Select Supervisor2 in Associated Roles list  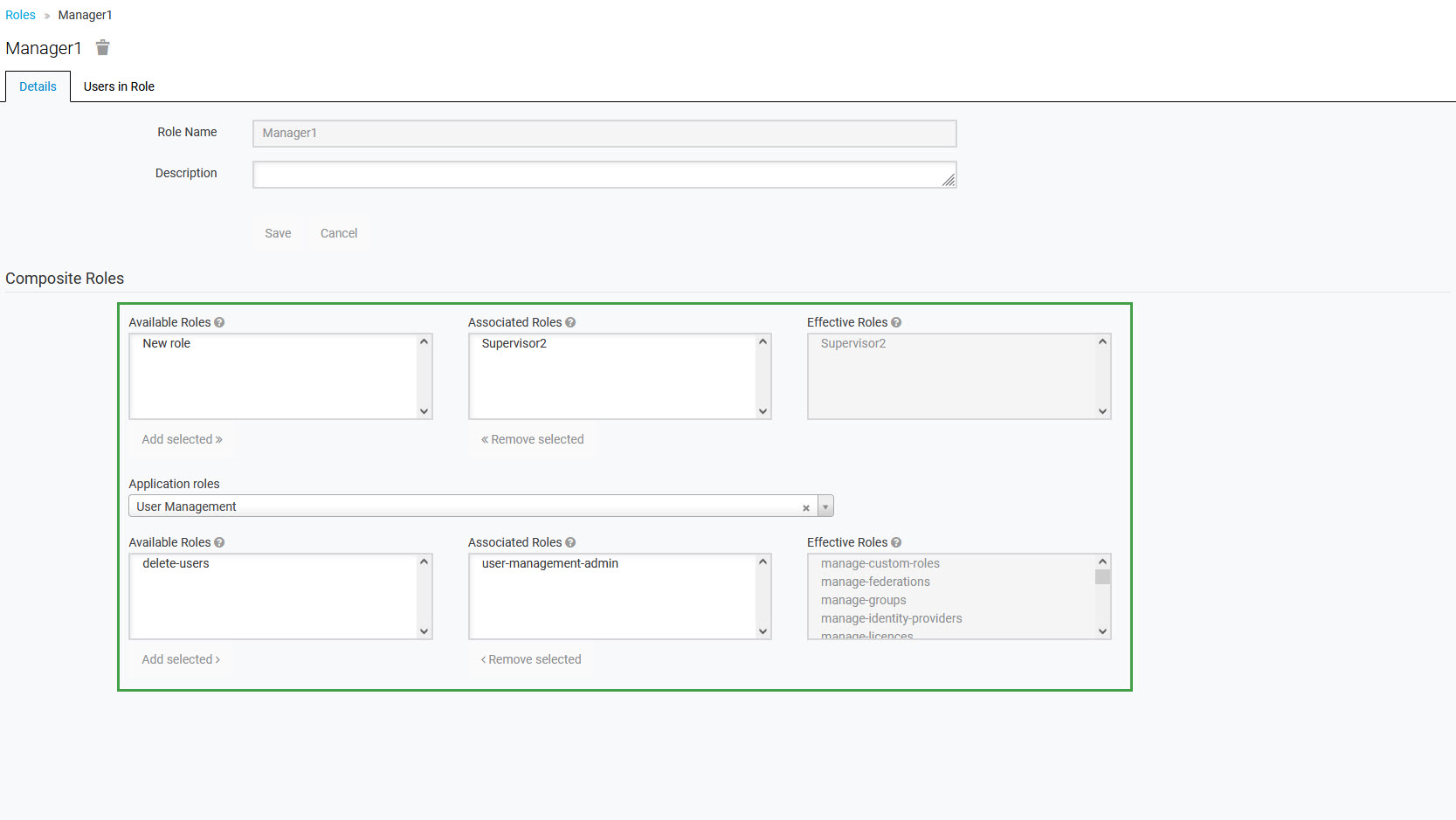(514, 343)
